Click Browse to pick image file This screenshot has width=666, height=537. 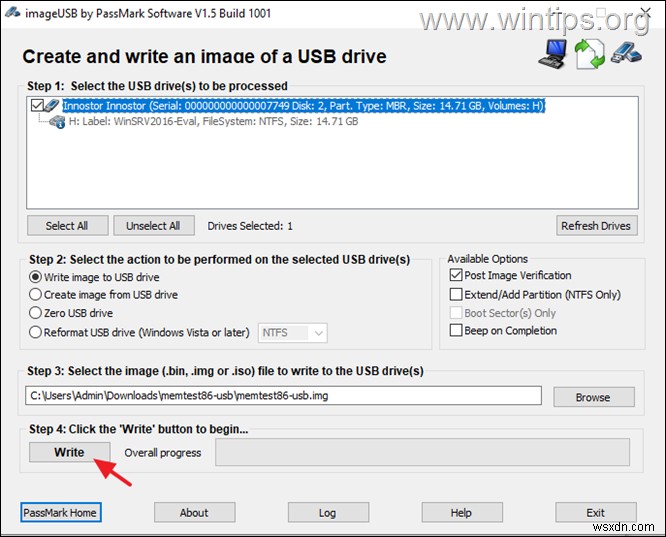tap(594, 397)
